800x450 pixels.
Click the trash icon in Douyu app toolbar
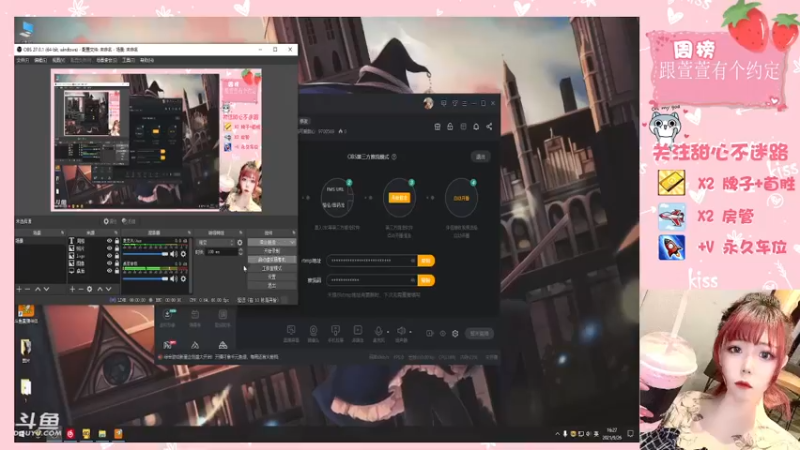[x=437, y=127]
